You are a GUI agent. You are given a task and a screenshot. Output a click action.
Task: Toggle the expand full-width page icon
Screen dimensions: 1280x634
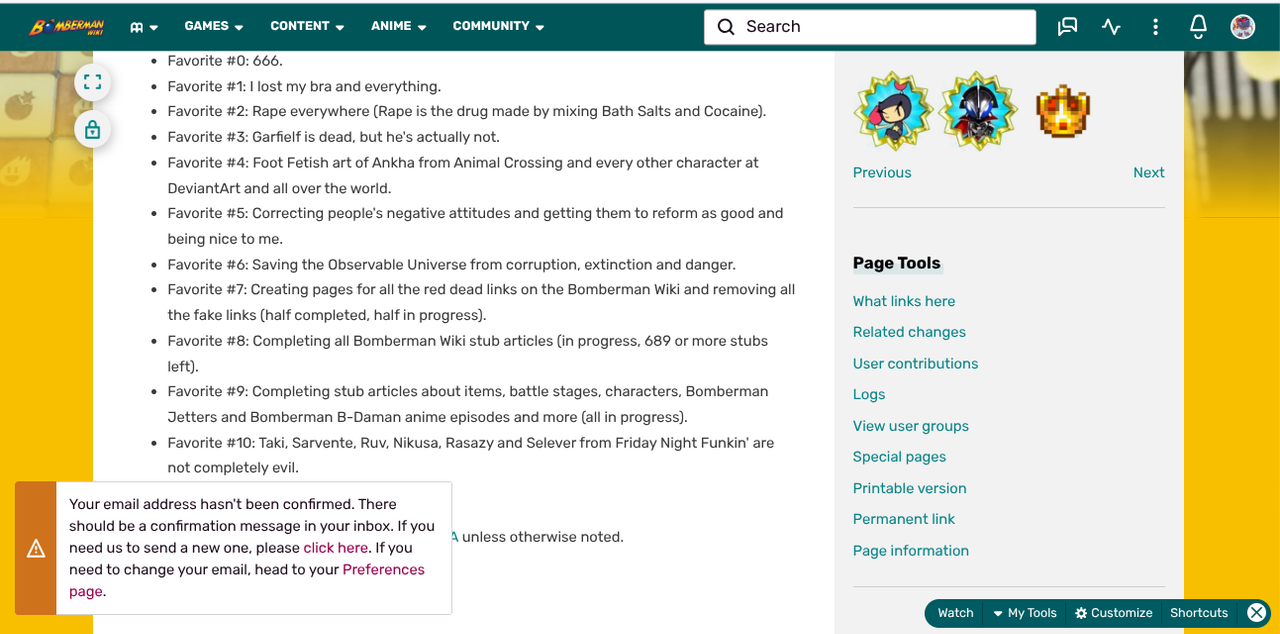tap(92, 82)
